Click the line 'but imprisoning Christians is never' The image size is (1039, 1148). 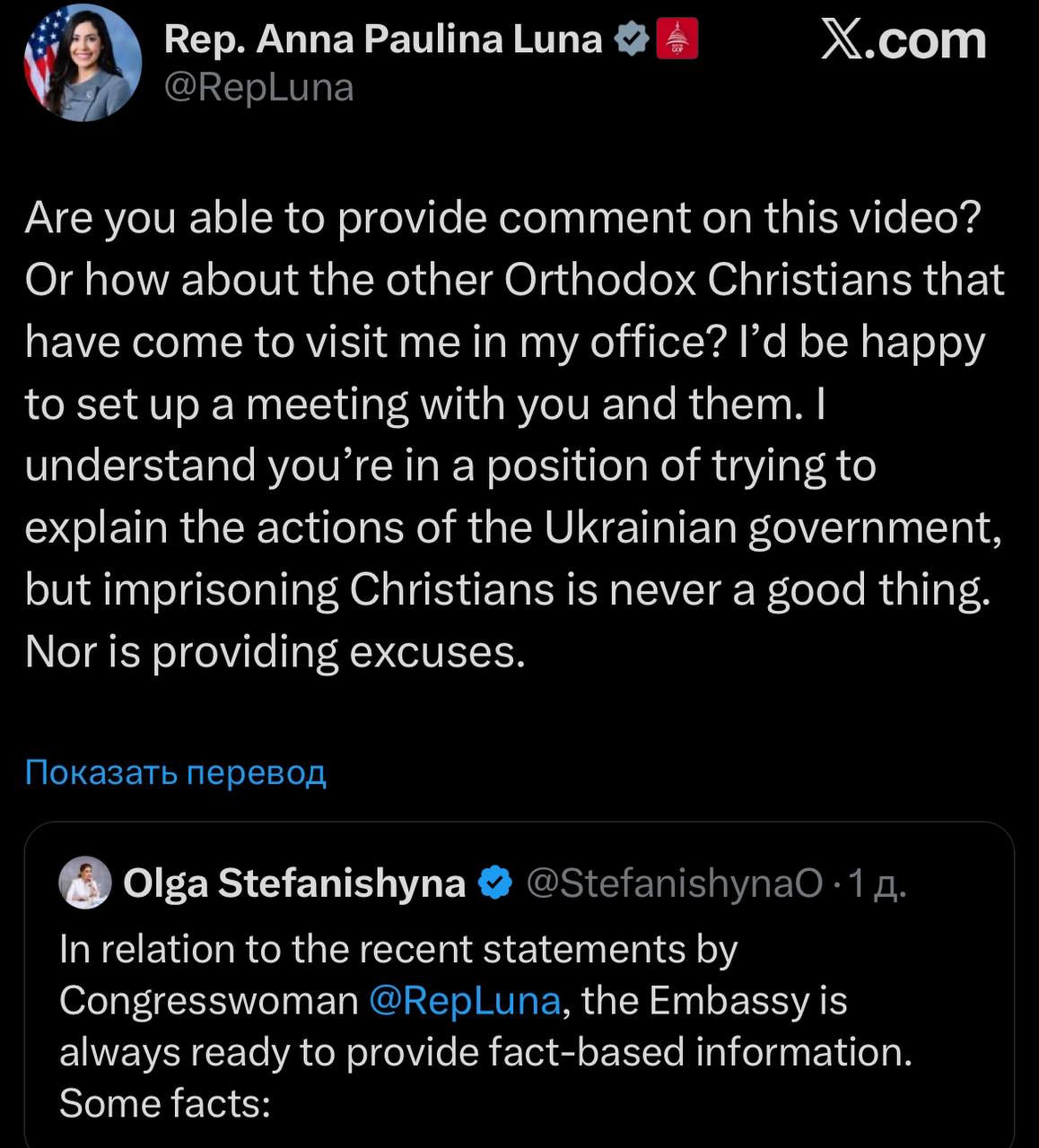pos(507,589)
